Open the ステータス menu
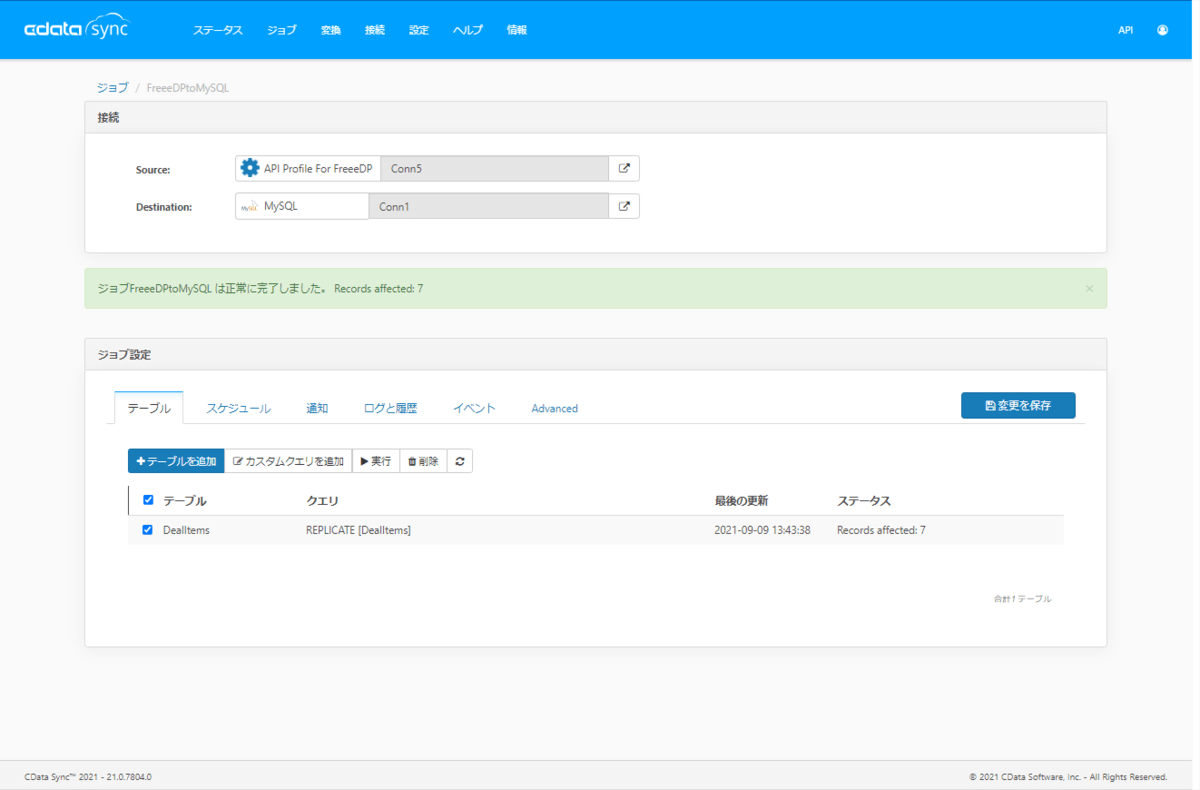 (x=218, y=30)
